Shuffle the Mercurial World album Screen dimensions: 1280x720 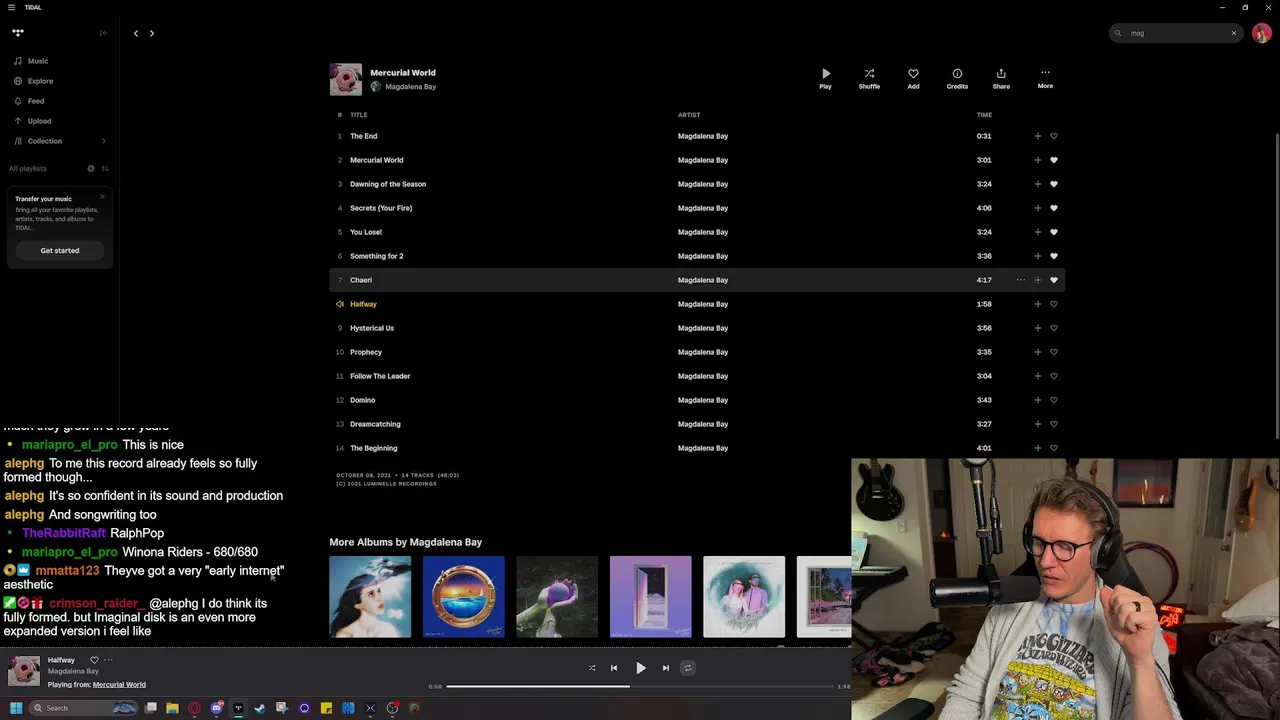869,78
